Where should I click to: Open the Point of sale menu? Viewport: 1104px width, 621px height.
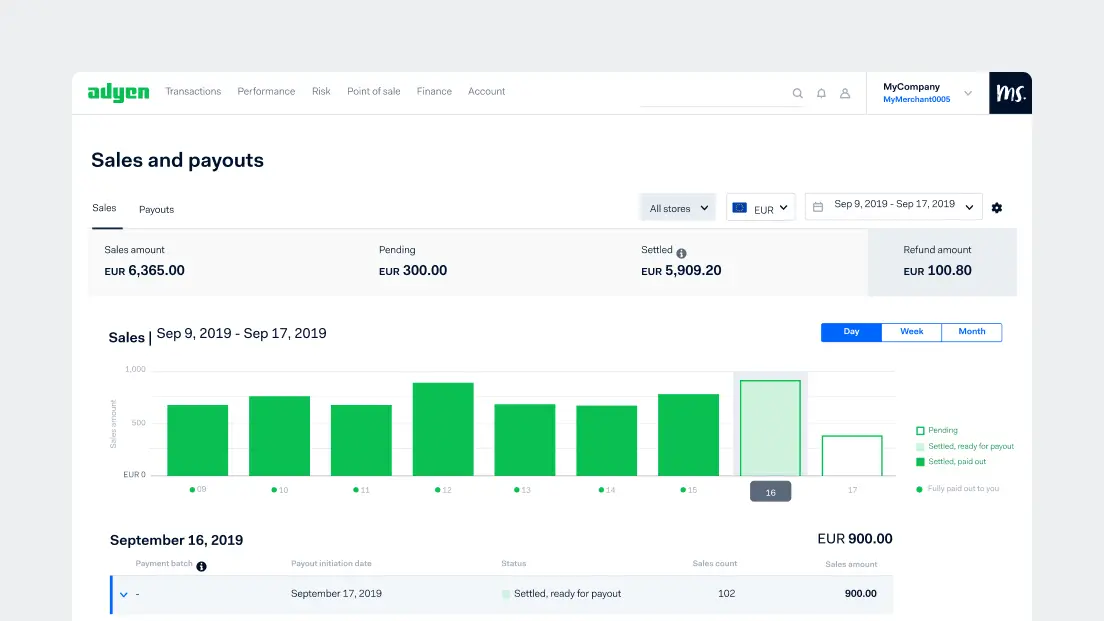373,92
